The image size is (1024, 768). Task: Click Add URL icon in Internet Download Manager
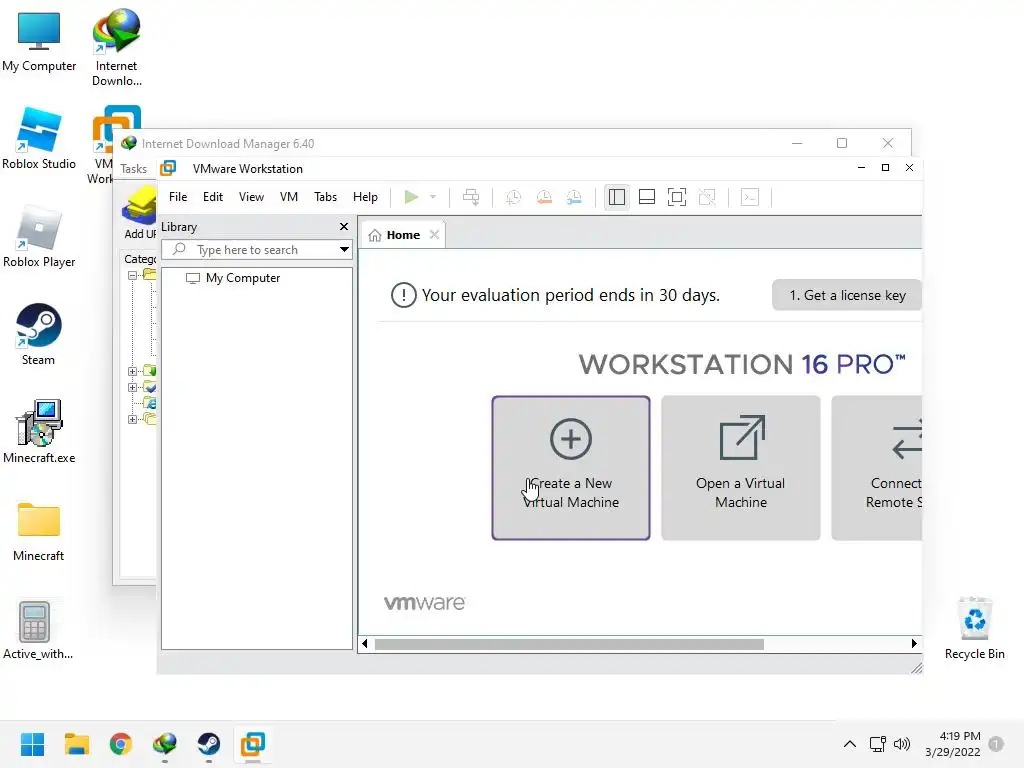tap(139, 213)
